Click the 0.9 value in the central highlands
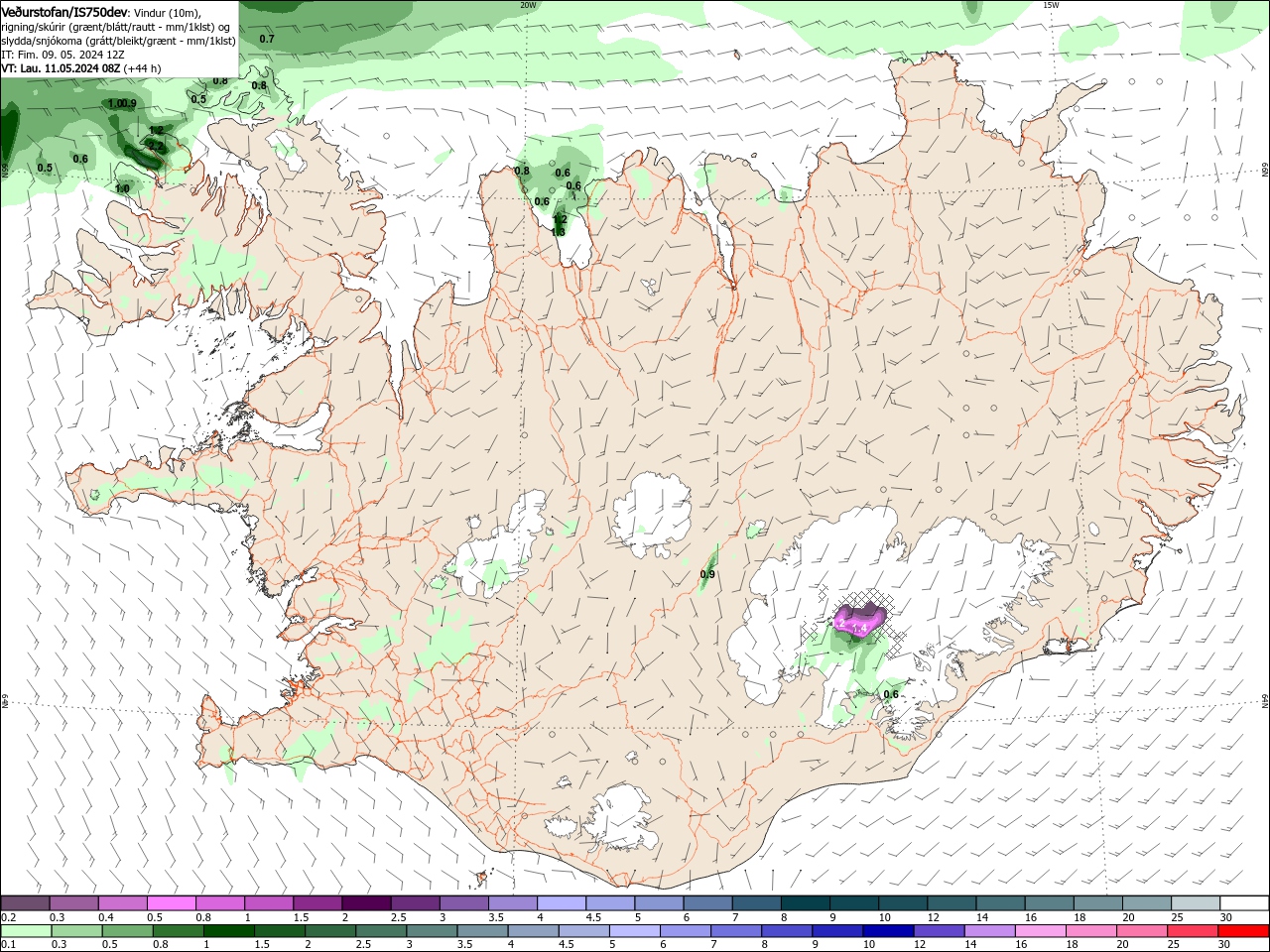Screen dimensions: 1270x952 tap(707, 574)
